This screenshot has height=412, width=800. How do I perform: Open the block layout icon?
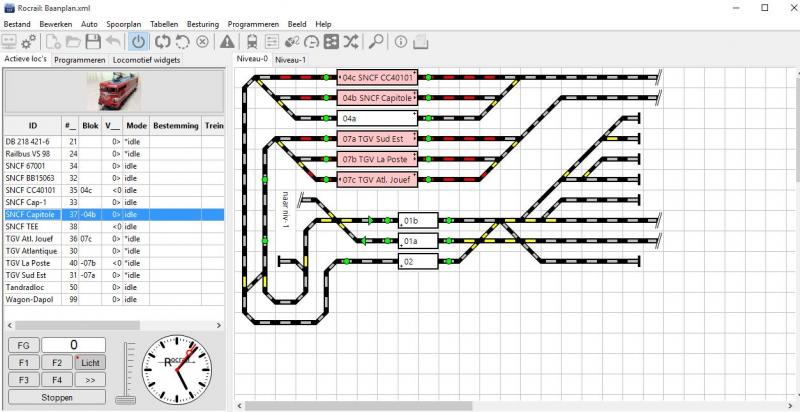coord(331,42)
